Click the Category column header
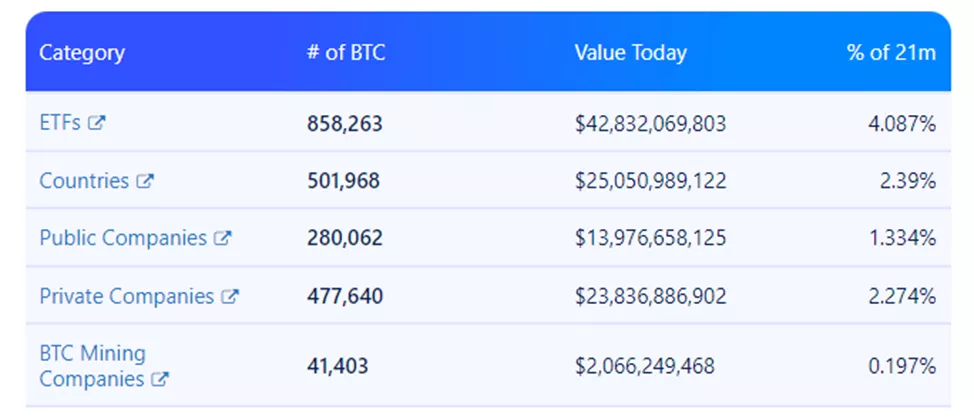The image size is (974, 419). (x=82, y=52)
